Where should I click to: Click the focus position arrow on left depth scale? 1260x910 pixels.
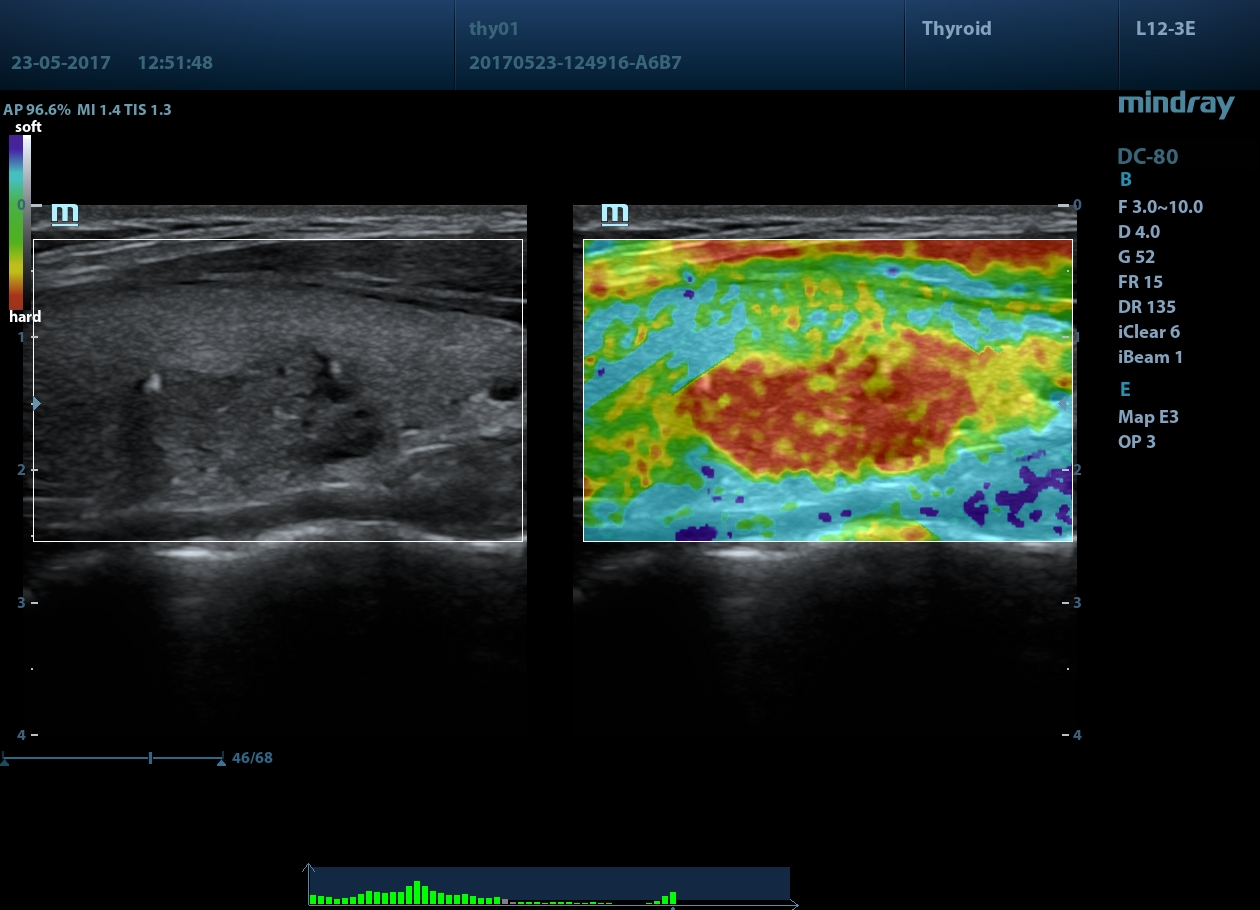(x=36, y=403)
